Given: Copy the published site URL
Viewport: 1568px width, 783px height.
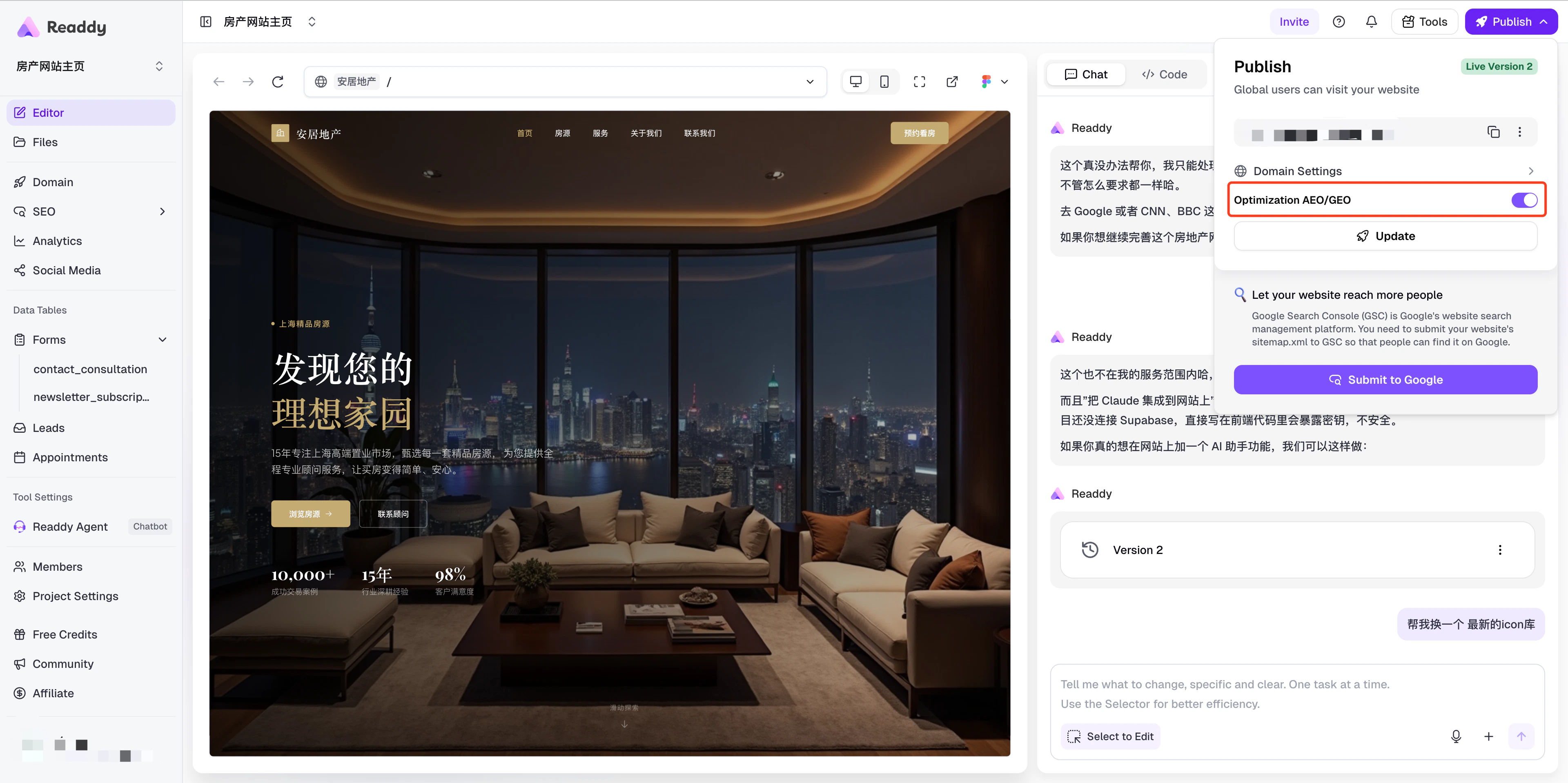Looking at the screenshot, I should [x=1493, y=132].
